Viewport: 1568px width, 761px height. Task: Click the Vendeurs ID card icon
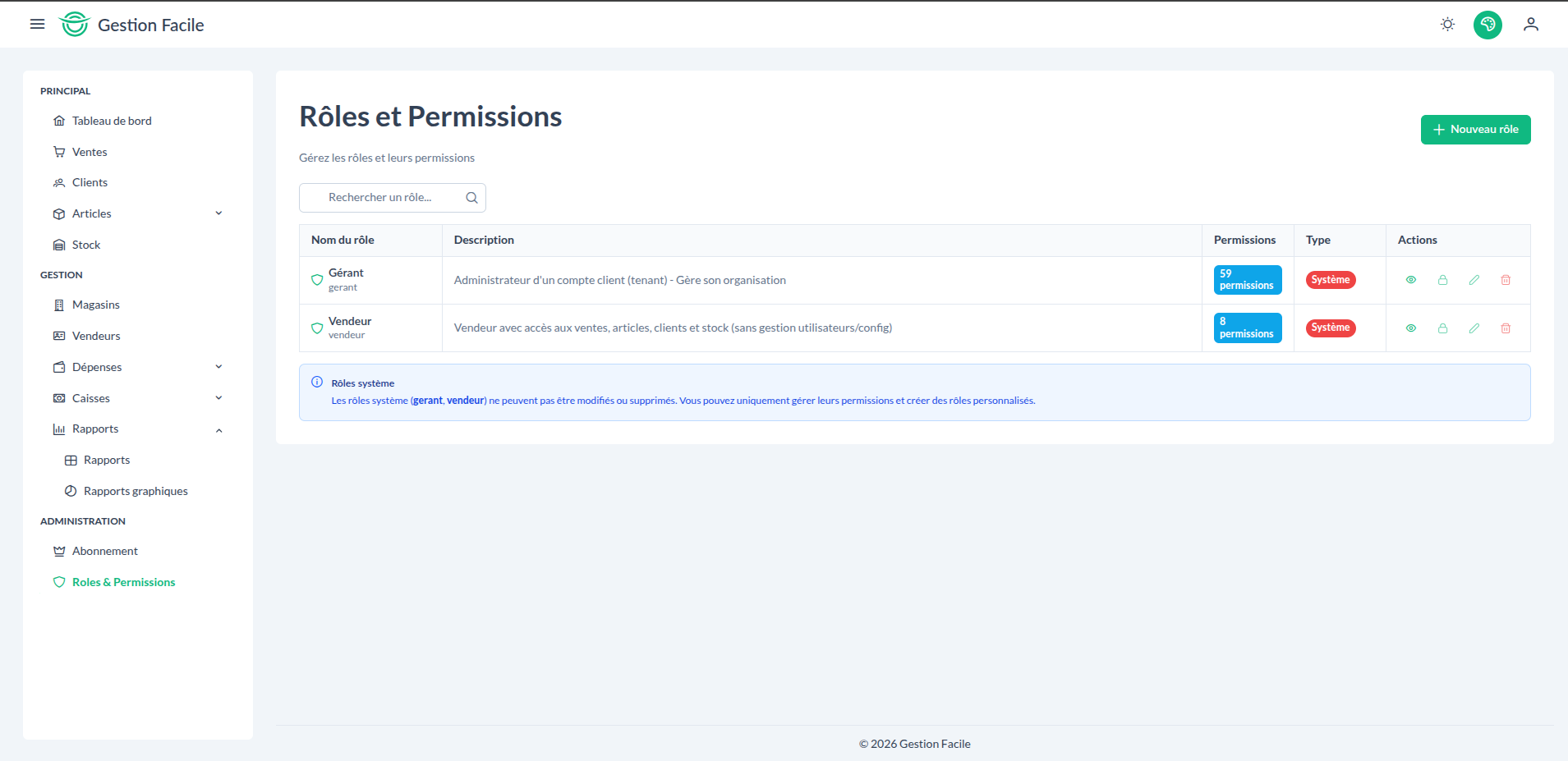tap(59, 336)
